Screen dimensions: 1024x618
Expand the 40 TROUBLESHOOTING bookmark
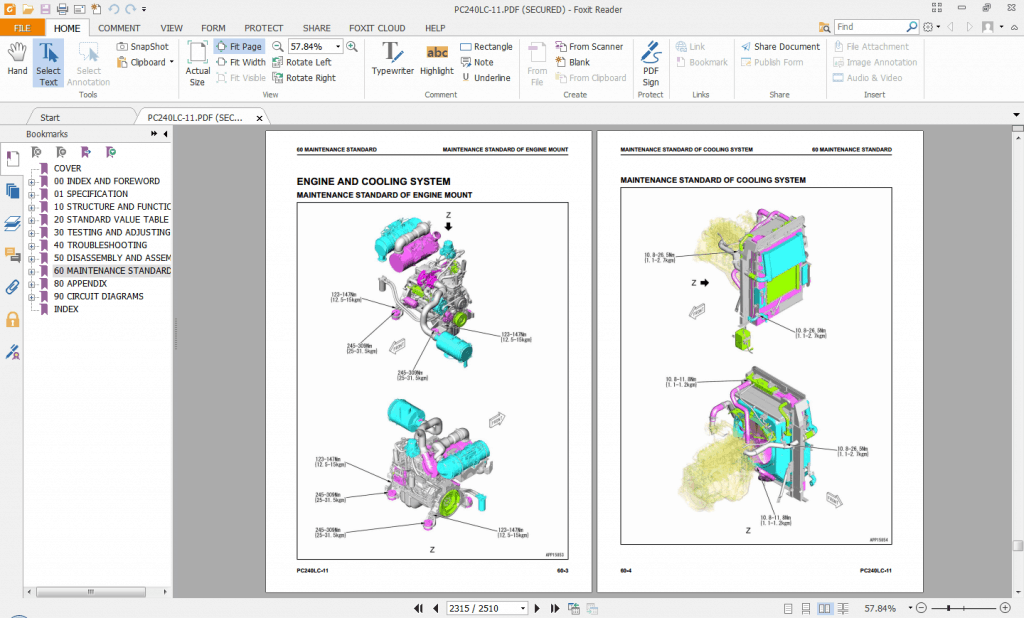pyautogui.click(x=31, y=246)
